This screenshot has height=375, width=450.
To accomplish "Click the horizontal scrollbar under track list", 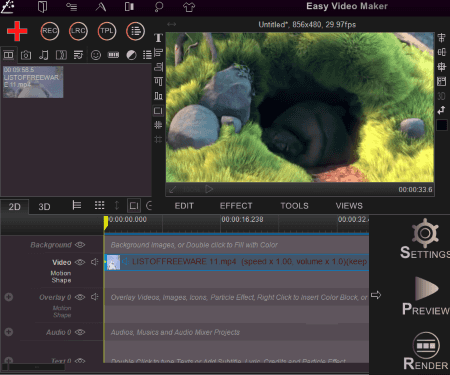I will click(37, 367).
